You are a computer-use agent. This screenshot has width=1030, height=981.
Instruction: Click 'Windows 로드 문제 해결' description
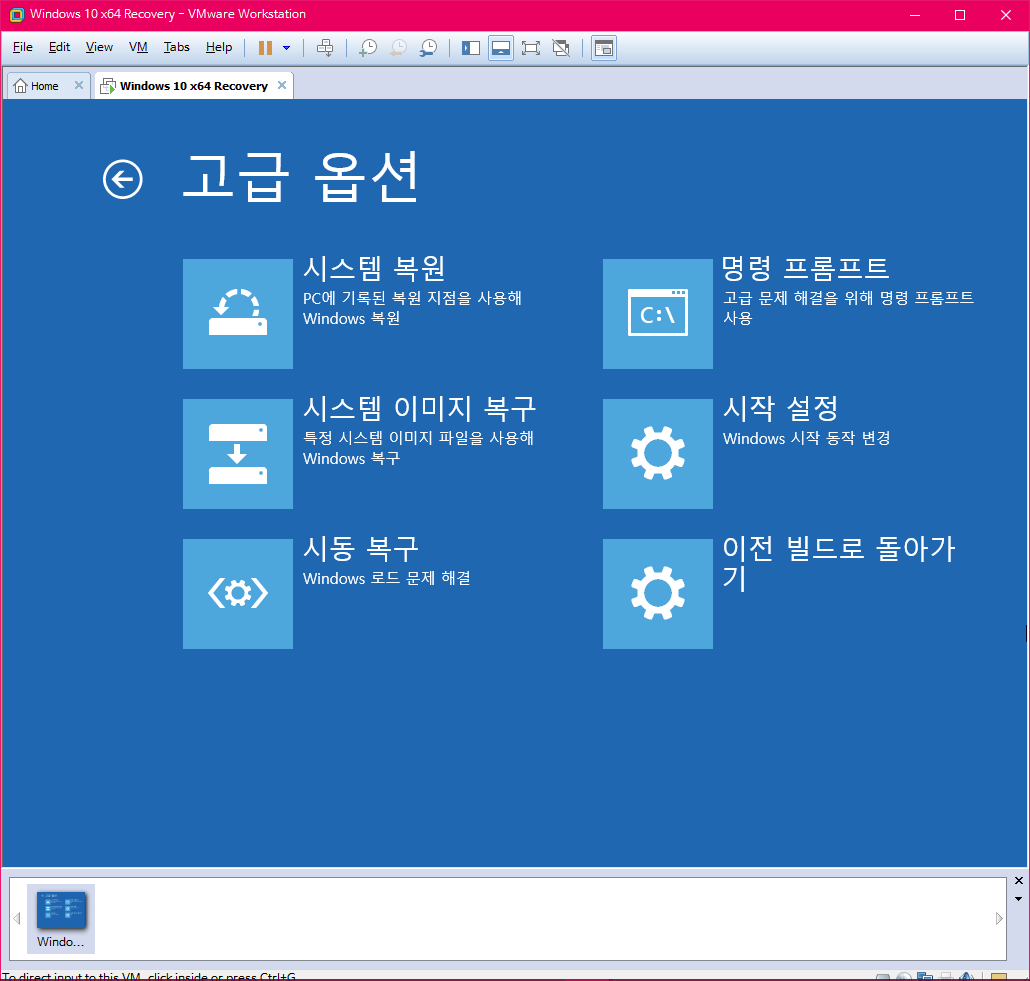tap(386, 578)
